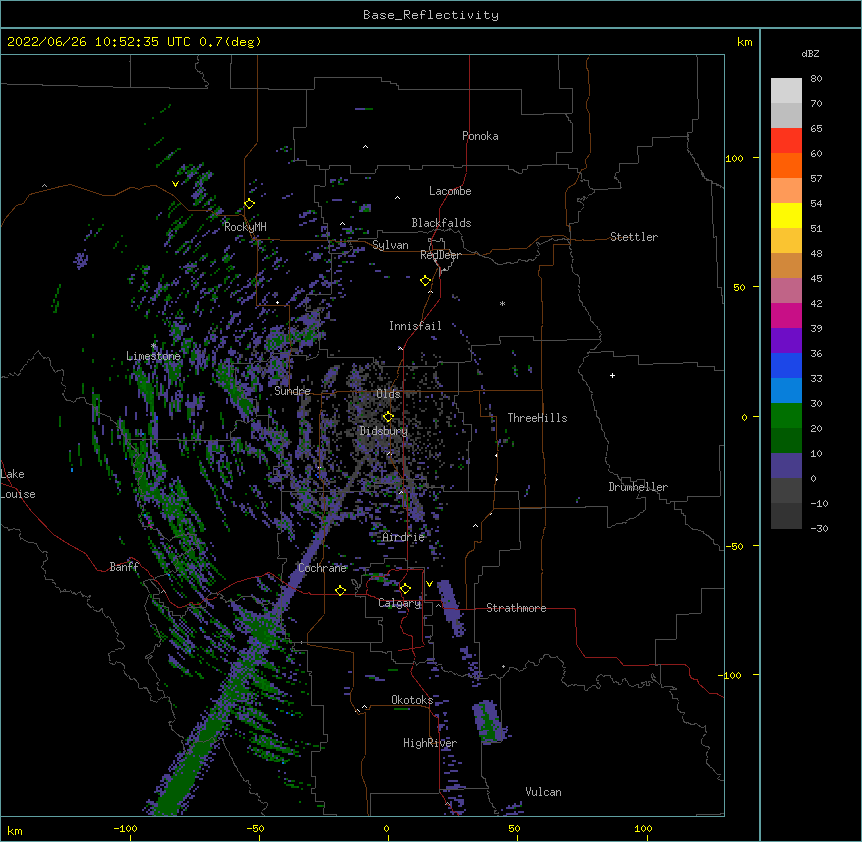The width and height of the screenshot is (862, 842).
Task: Click the Okotoks label
Action: (412, 700)
